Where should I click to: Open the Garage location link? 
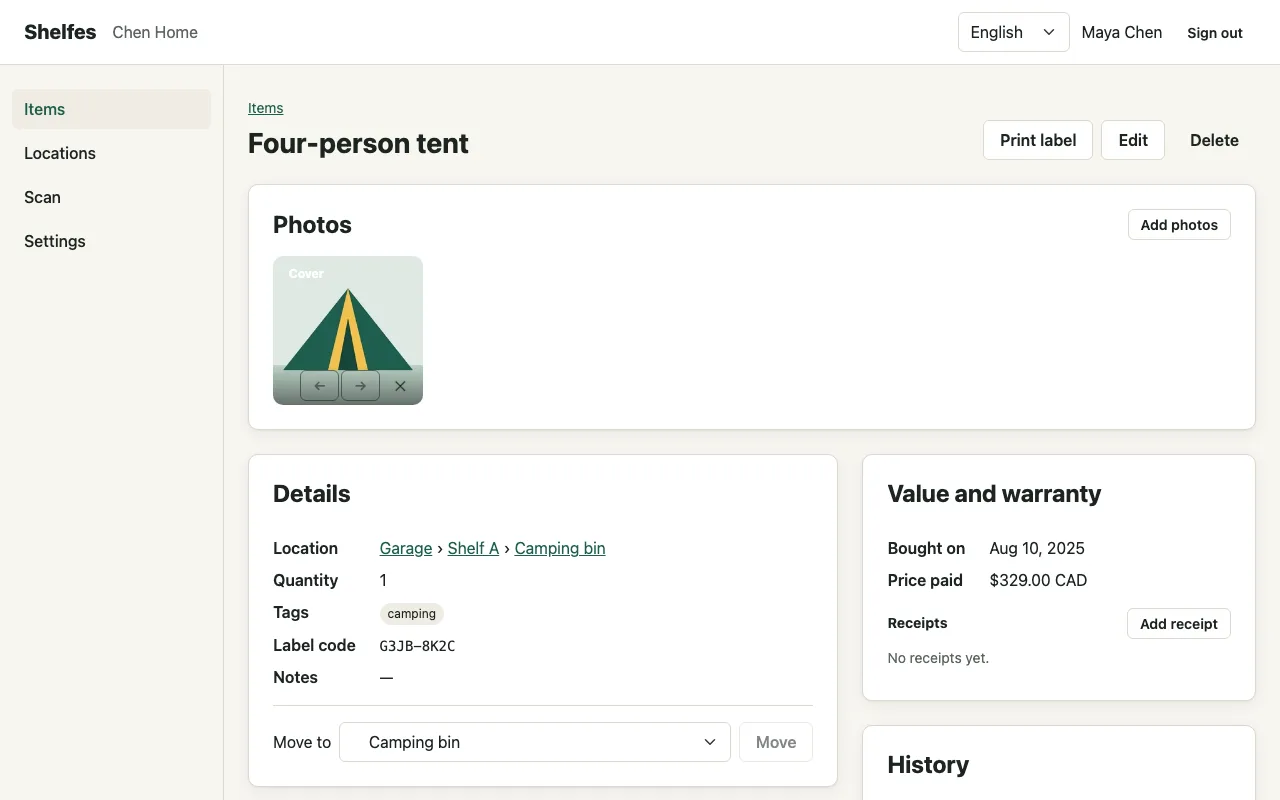click(406, 548)
